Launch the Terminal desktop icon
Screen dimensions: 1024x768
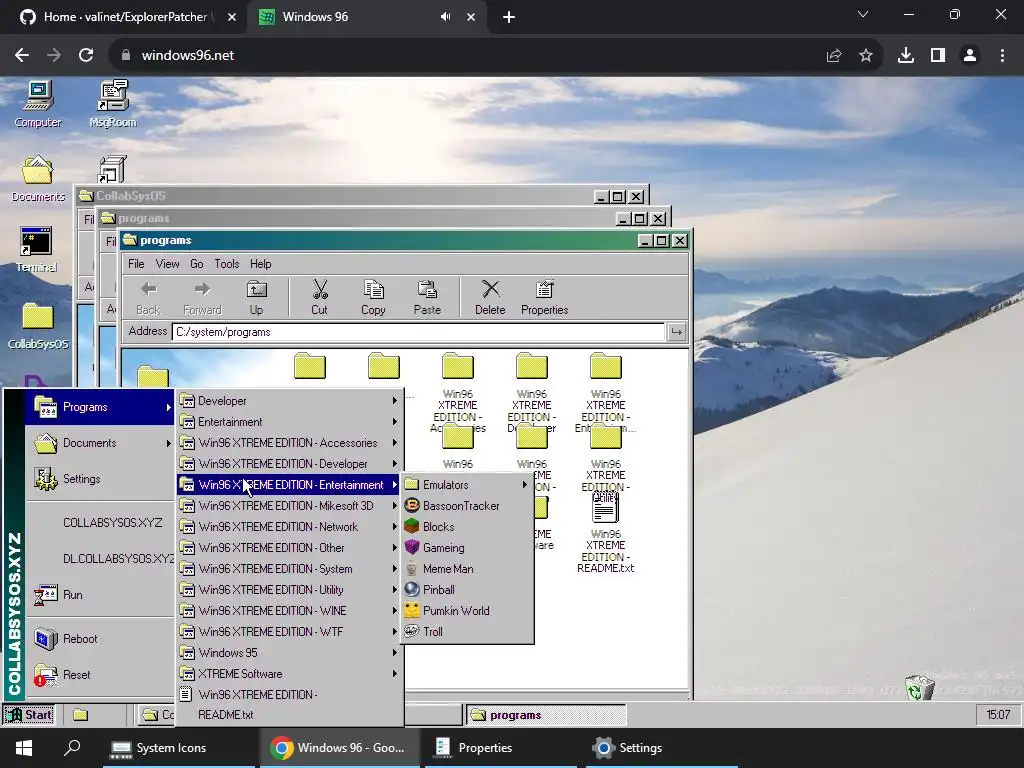37,249
